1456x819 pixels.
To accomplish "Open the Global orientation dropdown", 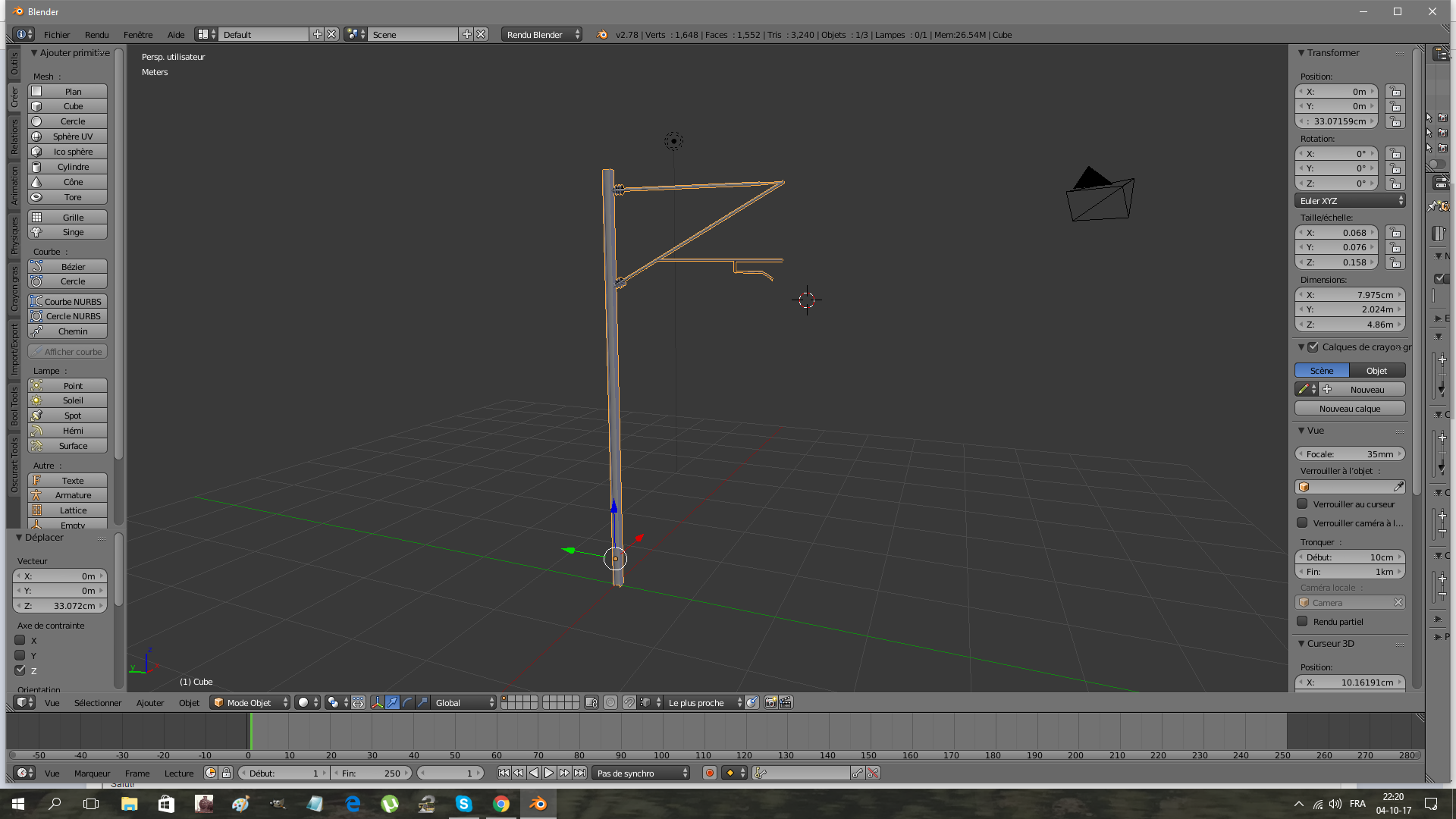I will tap(464, 702).
